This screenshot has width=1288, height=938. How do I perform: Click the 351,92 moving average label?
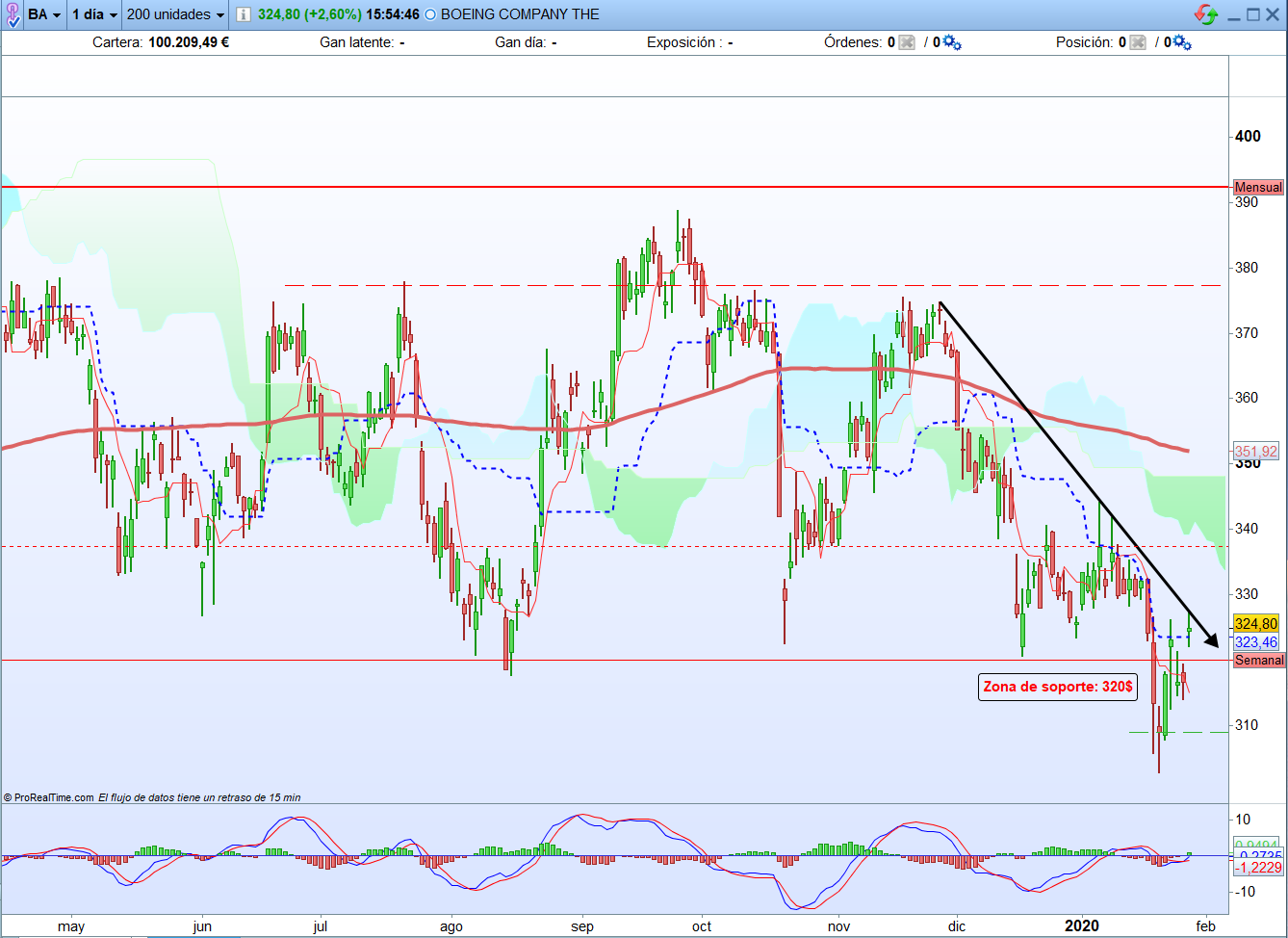(1255, 451)
